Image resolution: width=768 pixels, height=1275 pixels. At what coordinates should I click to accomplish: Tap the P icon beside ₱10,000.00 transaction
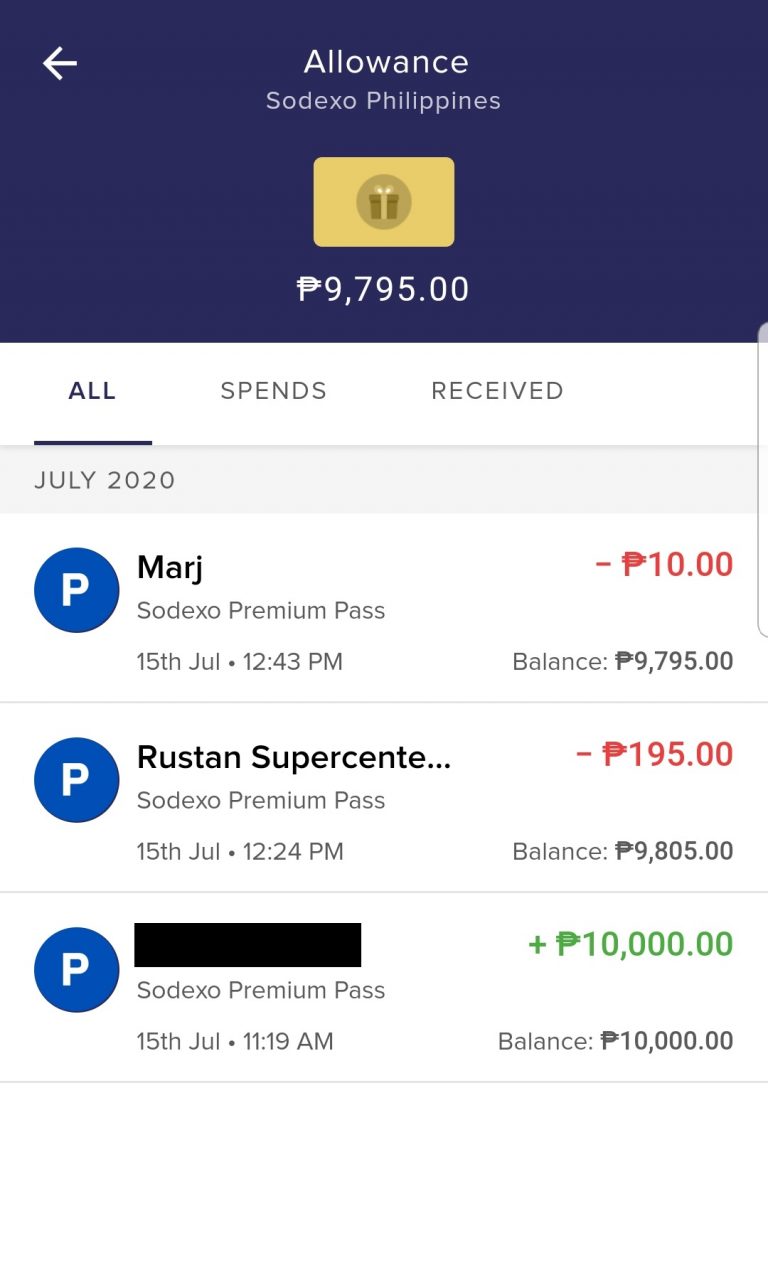point(76,970)
